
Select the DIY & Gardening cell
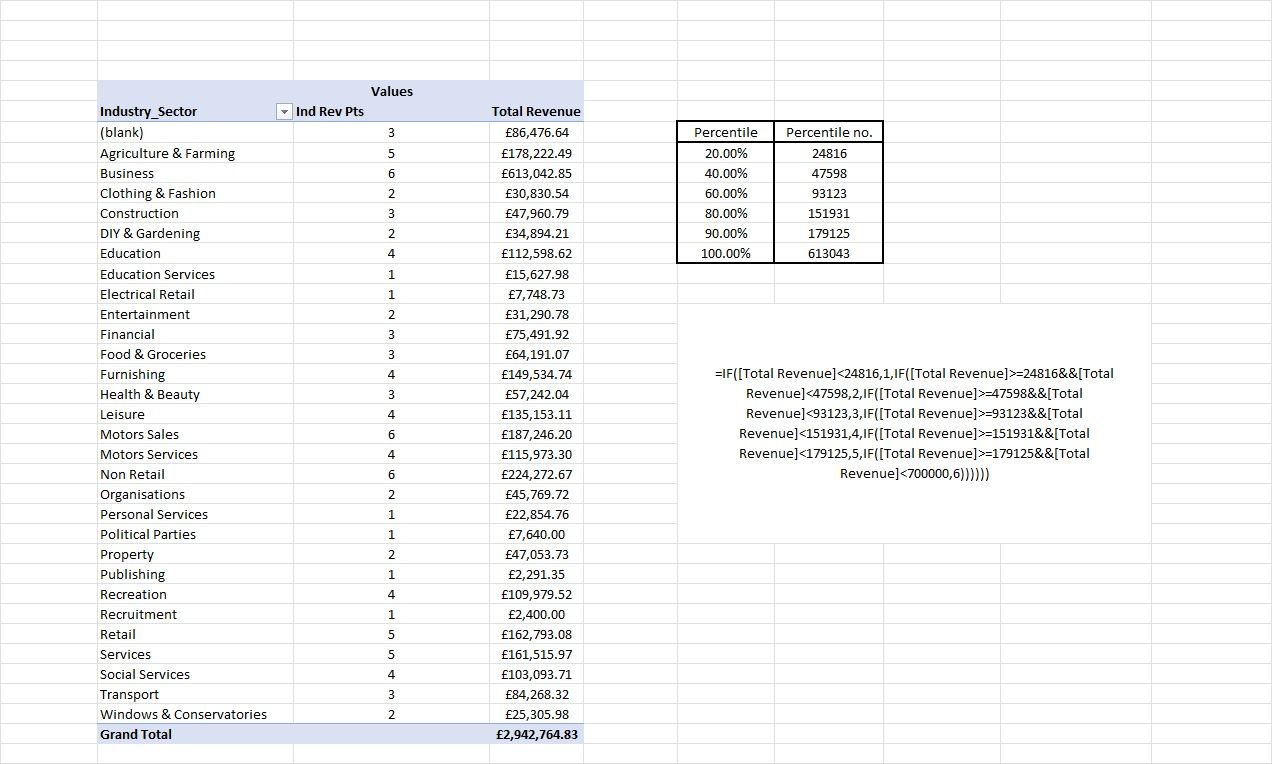coord(195,233)
